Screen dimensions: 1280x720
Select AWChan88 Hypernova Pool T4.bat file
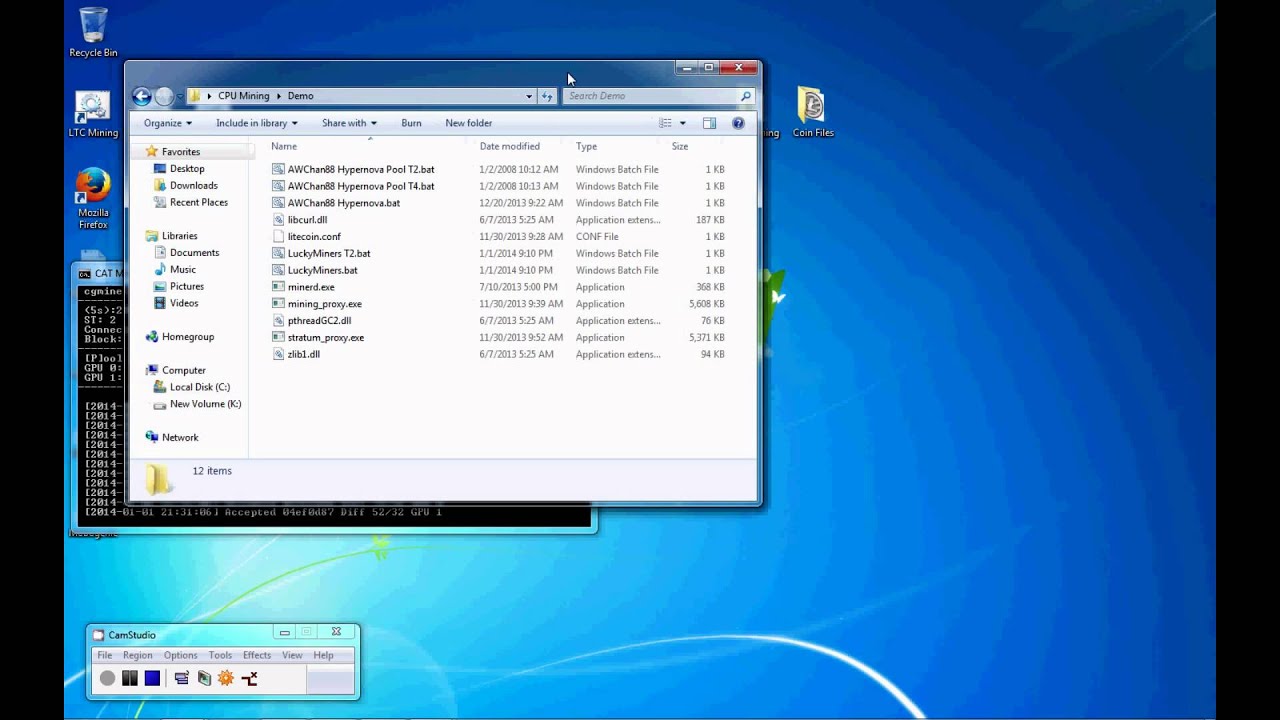361,186
